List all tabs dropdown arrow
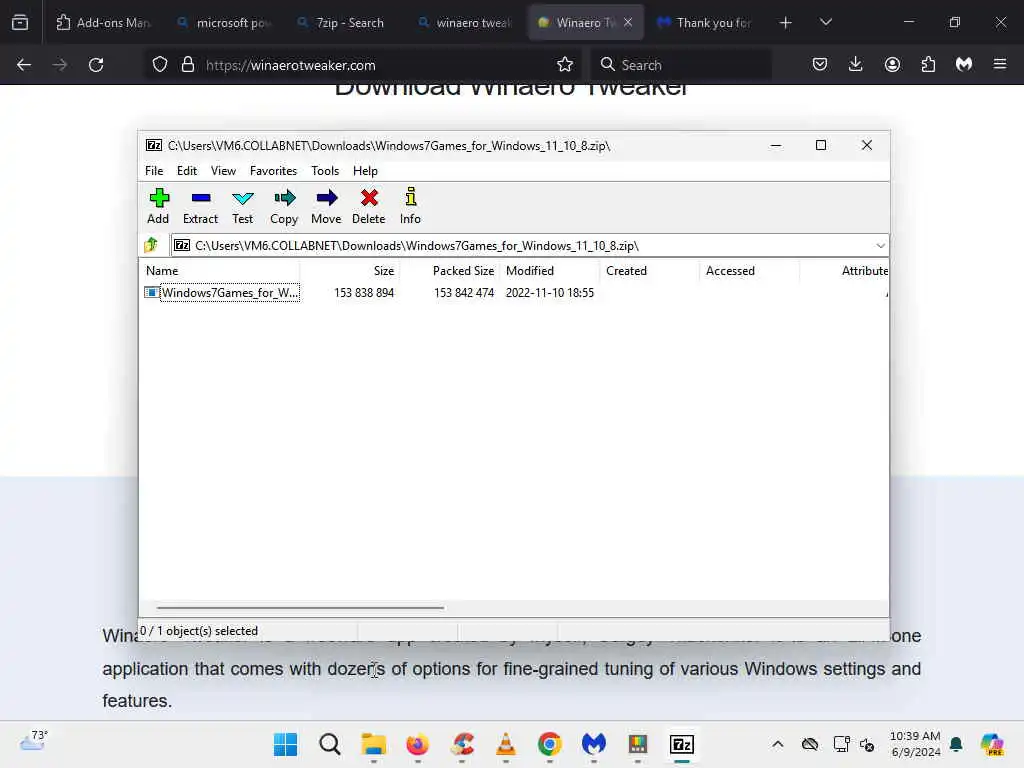 tap(826, 23)
